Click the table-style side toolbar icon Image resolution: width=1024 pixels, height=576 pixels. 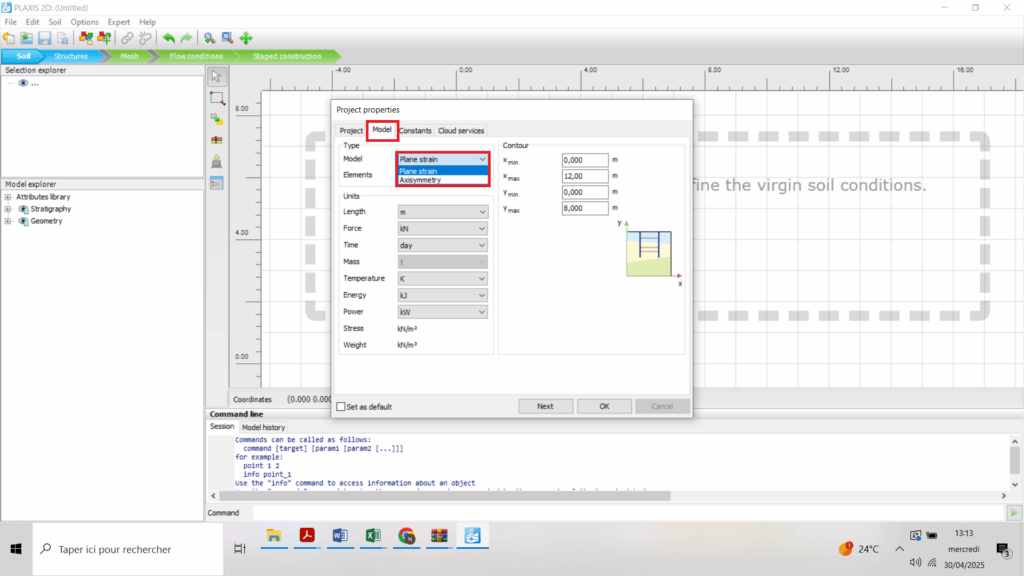click(217, 184)
